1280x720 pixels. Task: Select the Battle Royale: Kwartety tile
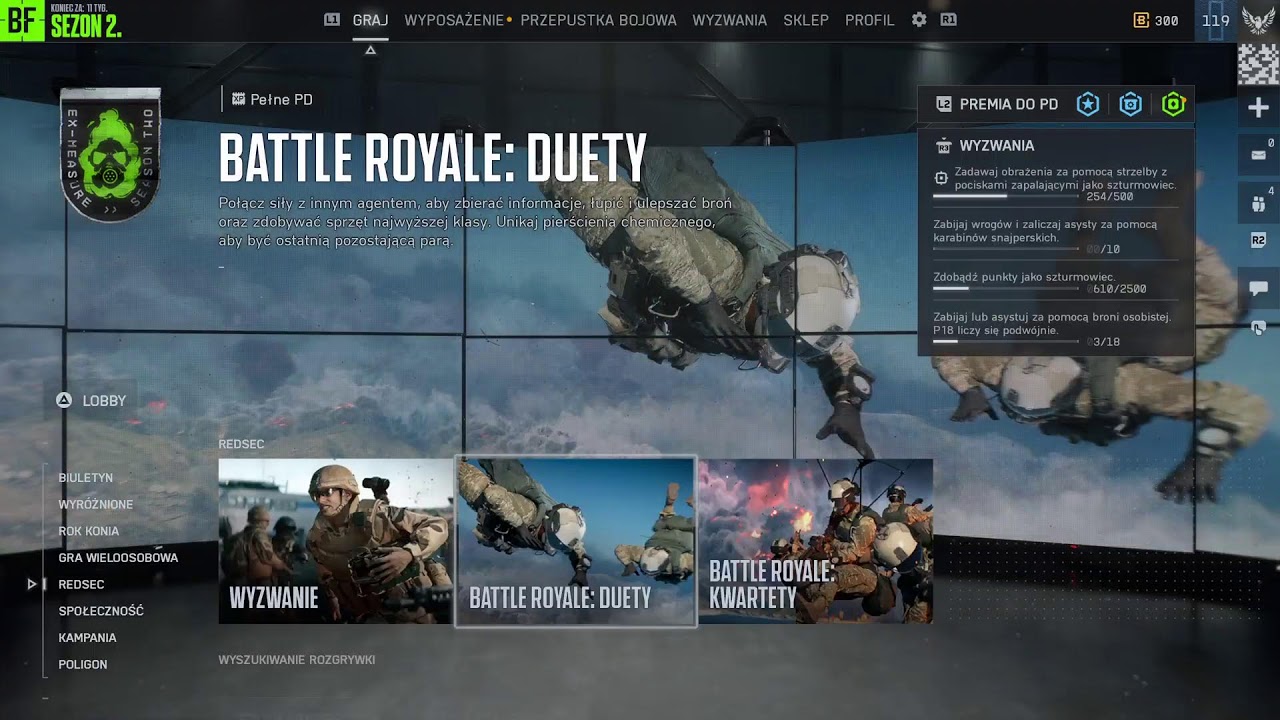[x=815, y=541]
